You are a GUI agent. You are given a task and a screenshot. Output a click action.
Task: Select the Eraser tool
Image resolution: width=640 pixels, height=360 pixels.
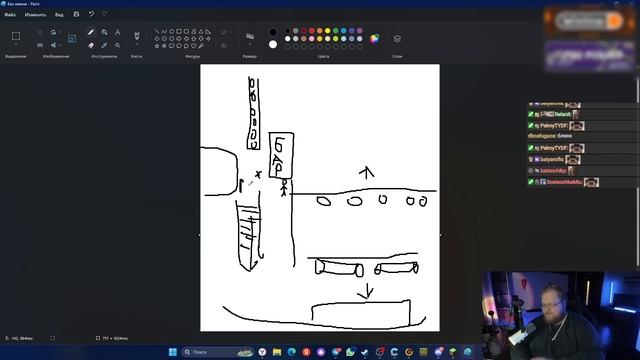point(91,45)
